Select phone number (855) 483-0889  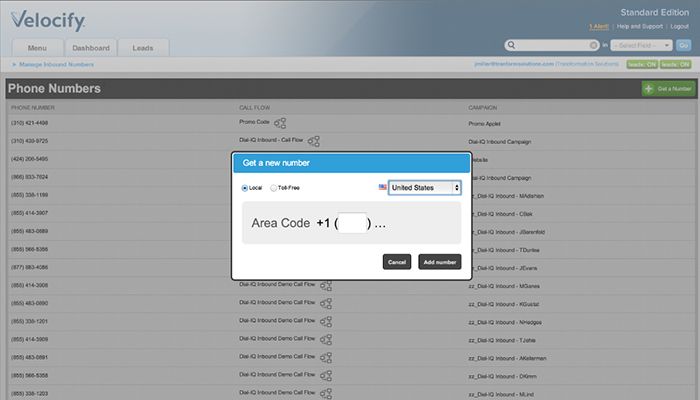29,231
